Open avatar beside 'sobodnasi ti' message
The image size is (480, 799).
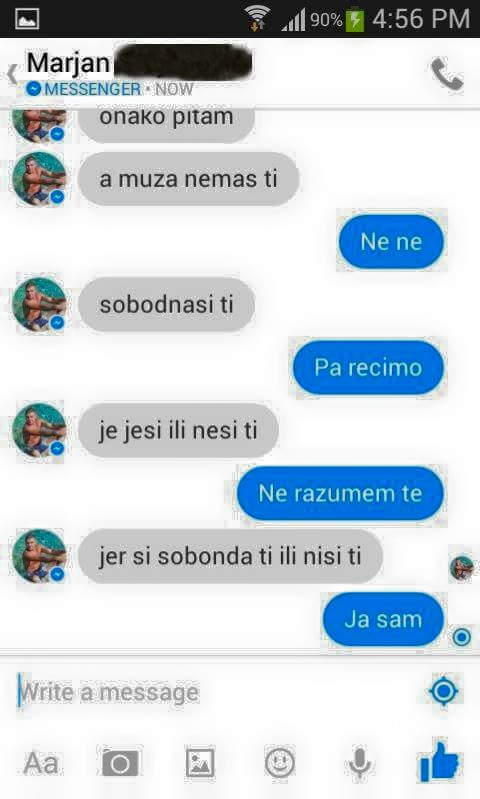(39, 304)
